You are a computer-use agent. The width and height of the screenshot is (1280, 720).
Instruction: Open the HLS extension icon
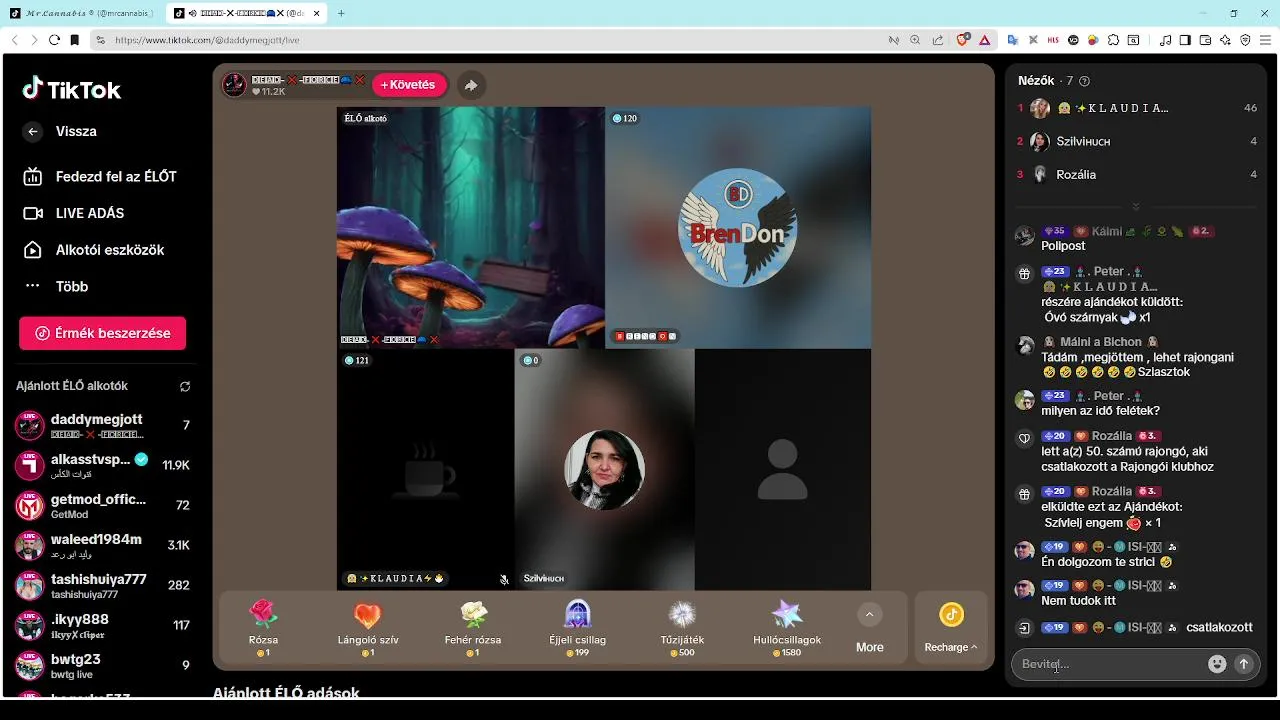coord(1053,40)
